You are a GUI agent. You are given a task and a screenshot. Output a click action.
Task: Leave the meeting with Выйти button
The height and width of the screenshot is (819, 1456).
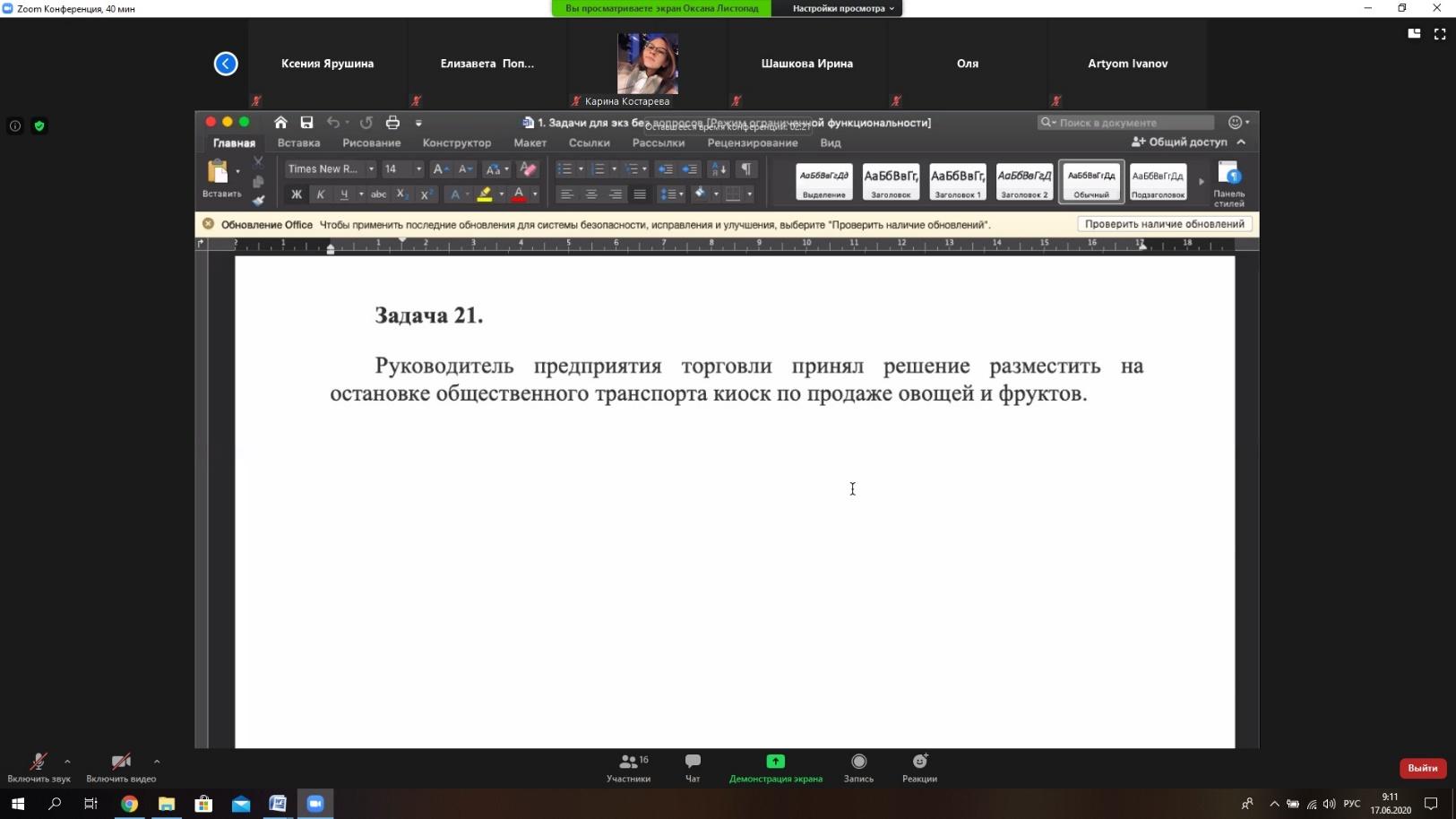click(1422, 768)
